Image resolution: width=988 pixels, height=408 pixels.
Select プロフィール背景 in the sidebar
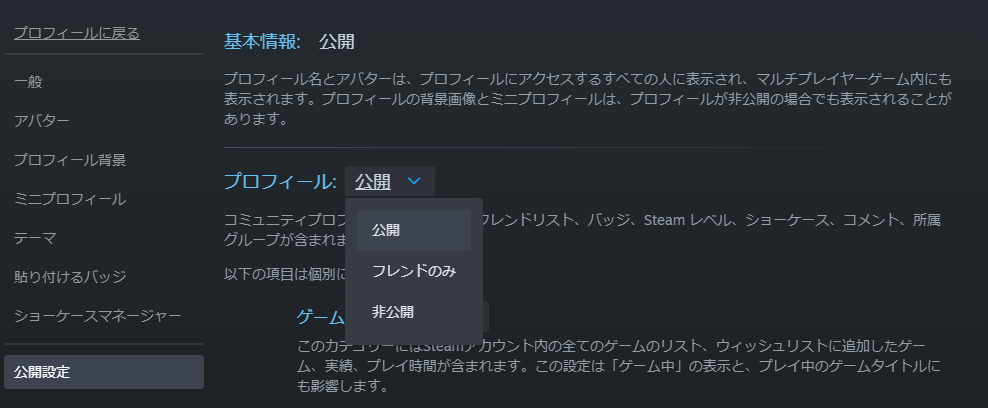coord(70,160)
